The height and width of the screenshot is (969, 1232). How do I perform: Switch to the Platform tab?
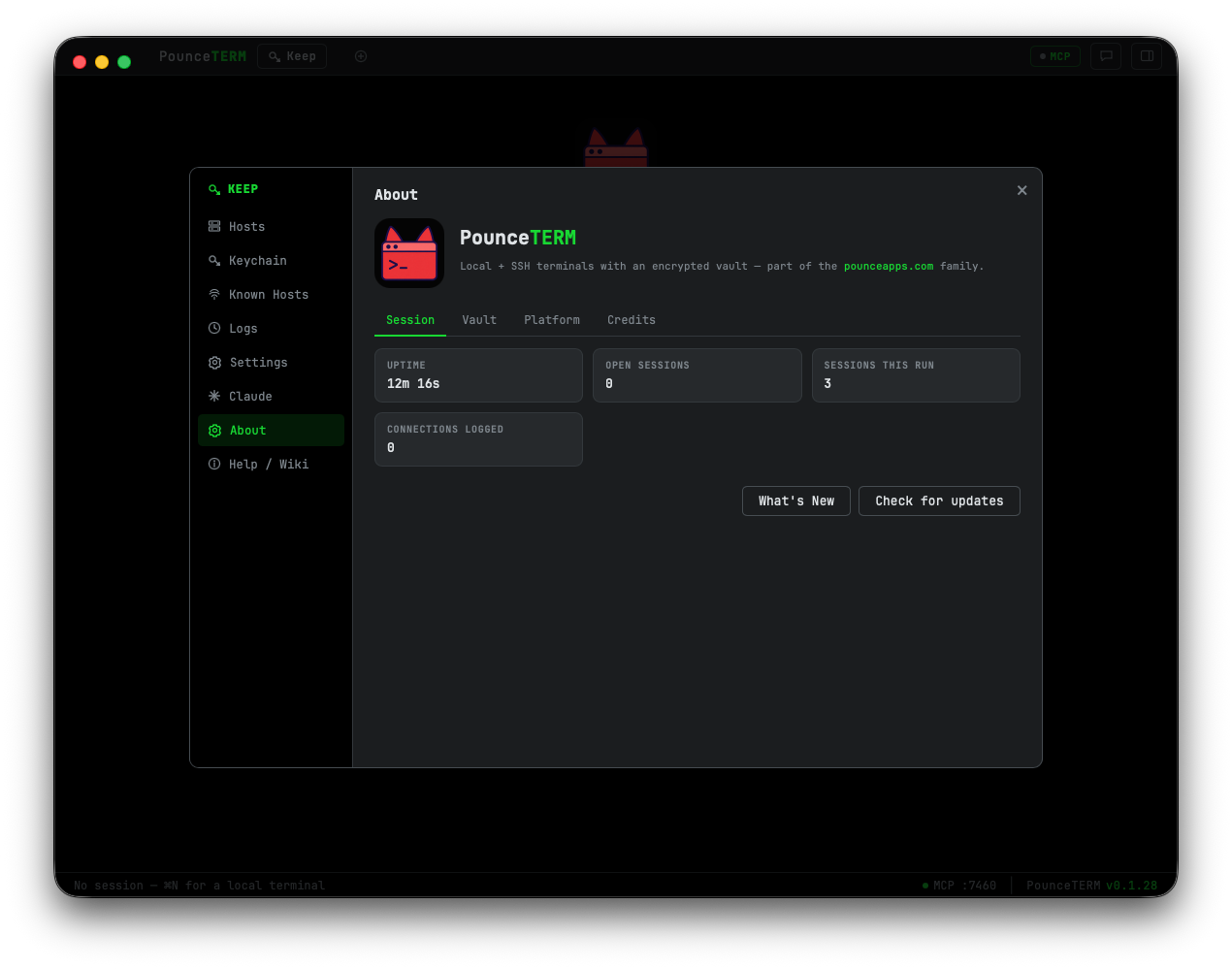click(552, 320)
